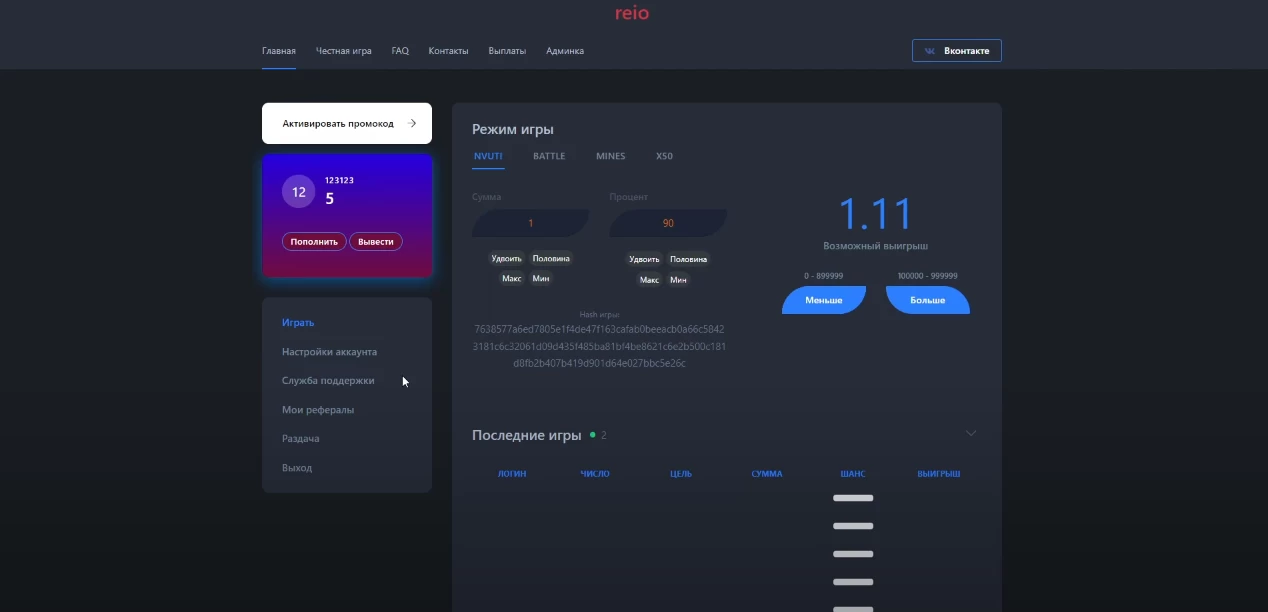
Task: Click the СУММА column header
Action: pyautogui.click(x=767, y=473)
